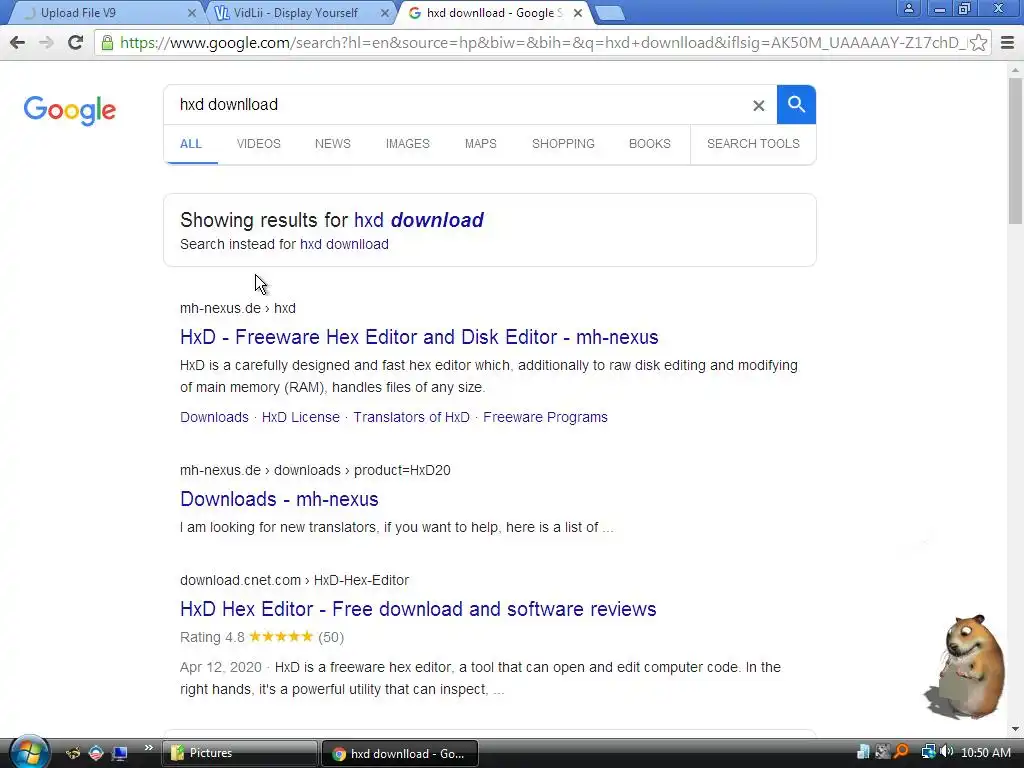Open 'HxD Hex Editor - Free download' CNET result
The width and height of the screenshot is (1024, 768).
(x=418, y=609)
